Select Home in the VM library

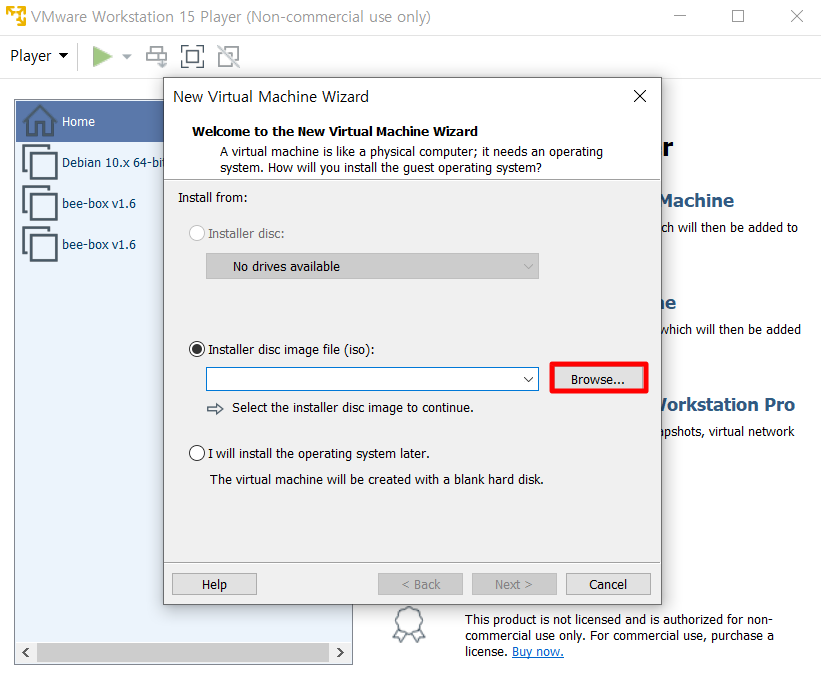pyautogui.click(x=90, y=121)
